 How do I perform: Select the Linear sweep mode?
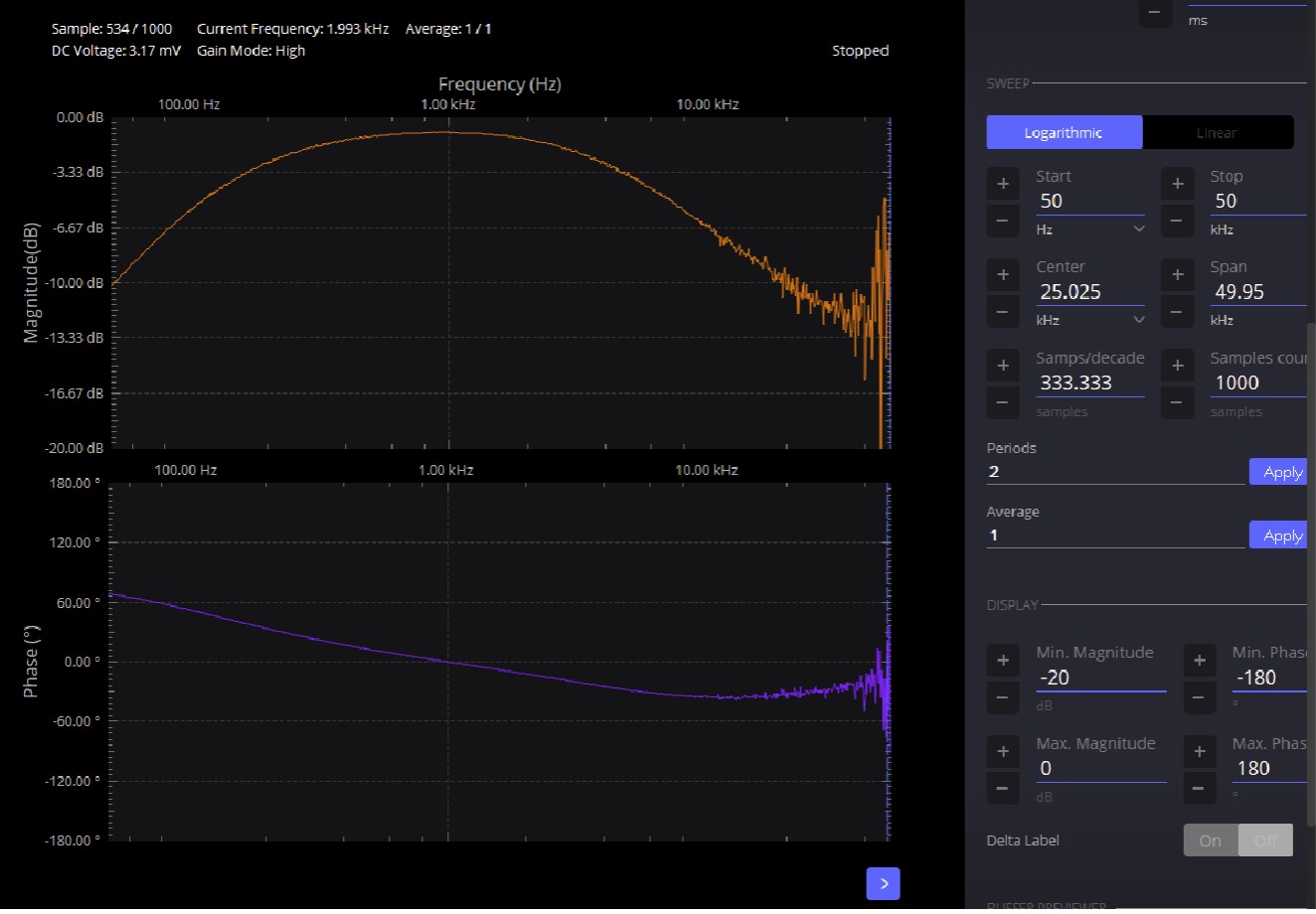(x=1218, y=132)
